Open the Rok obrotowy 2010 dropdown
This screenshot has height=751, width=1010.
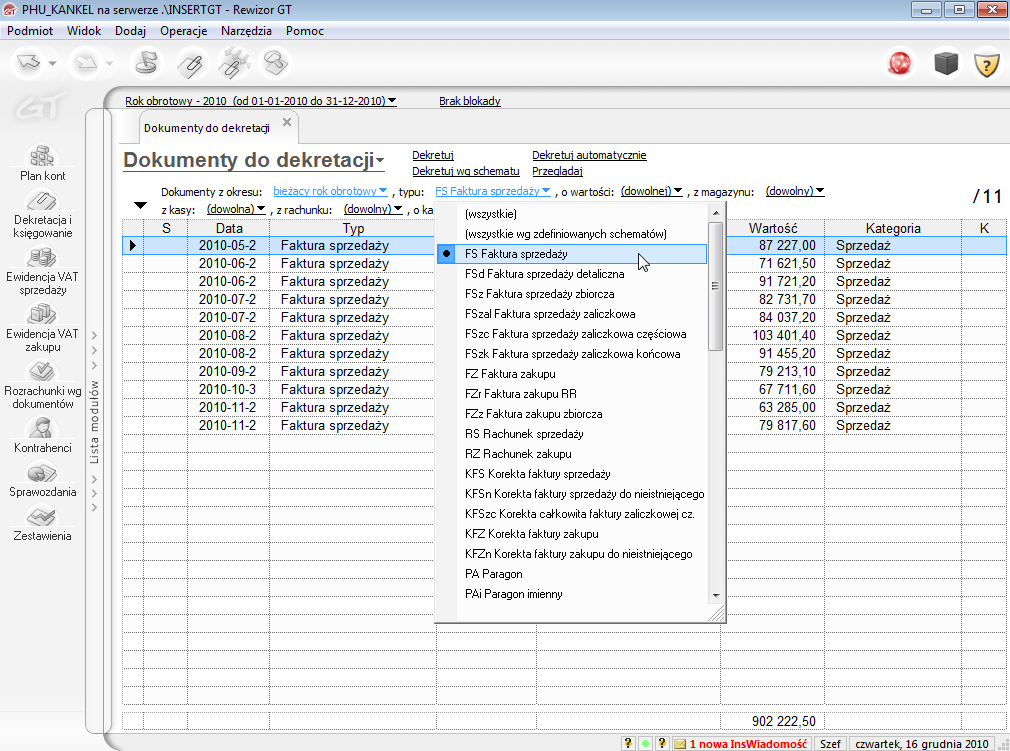(260, 101)
